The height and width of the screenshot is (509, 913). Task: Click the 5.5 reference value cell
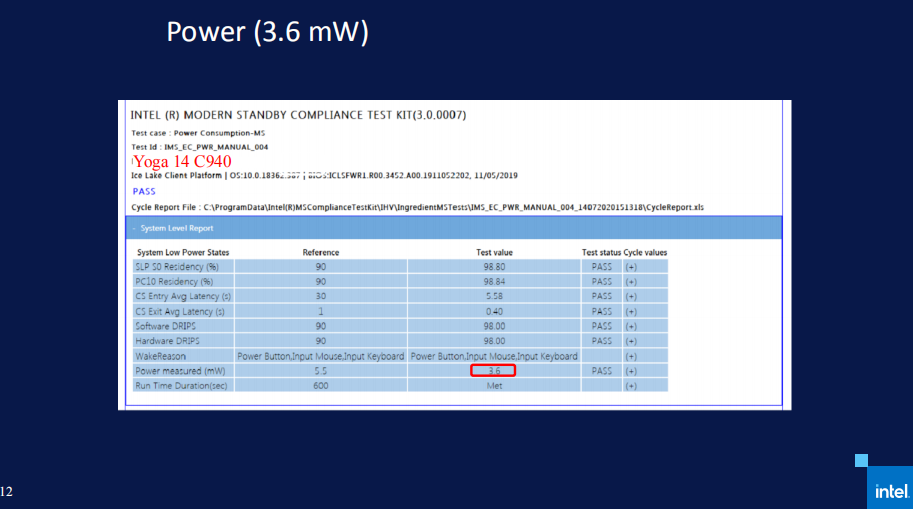(x=321, y=371)
